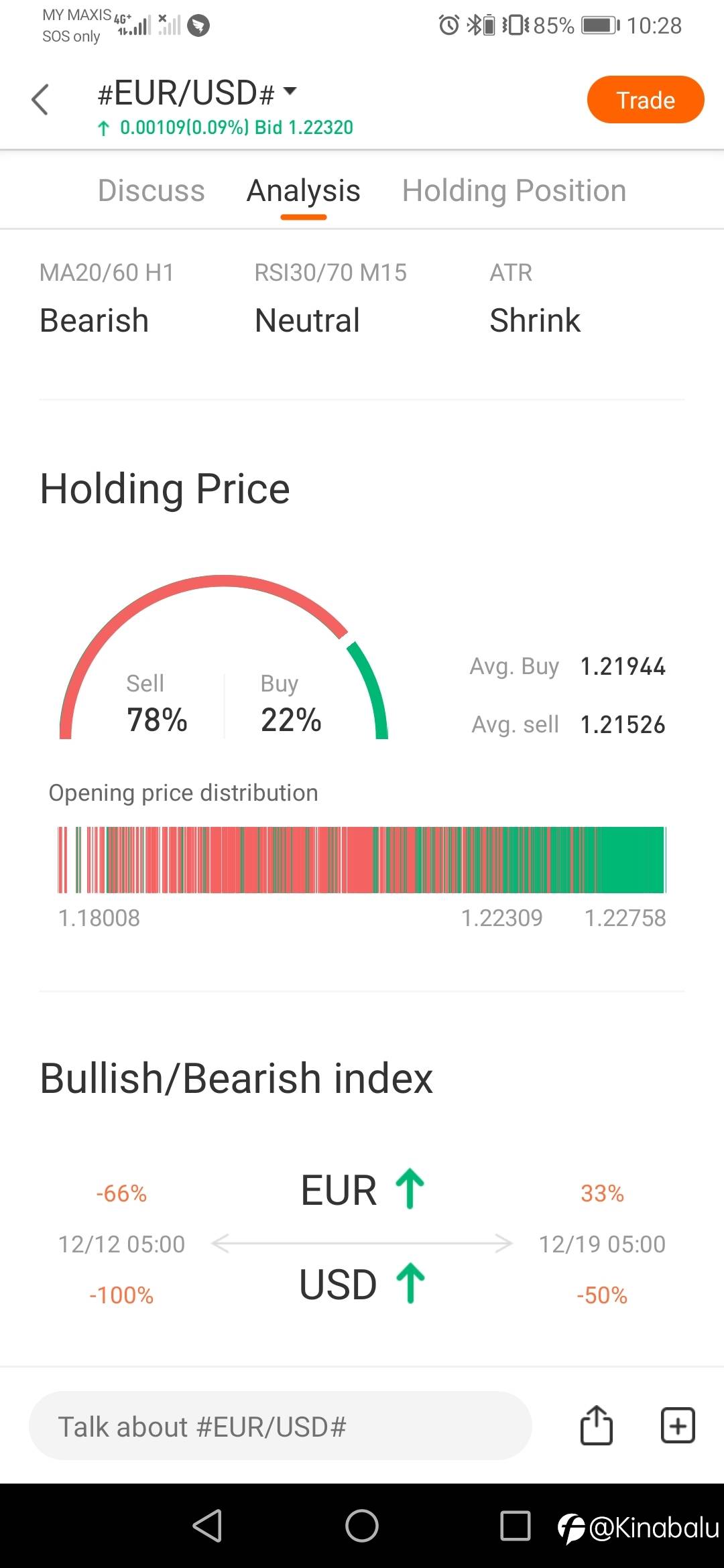Open Android recent apps square button
This screenshot has height=1568, width=724.
(x=515, y=1526)
